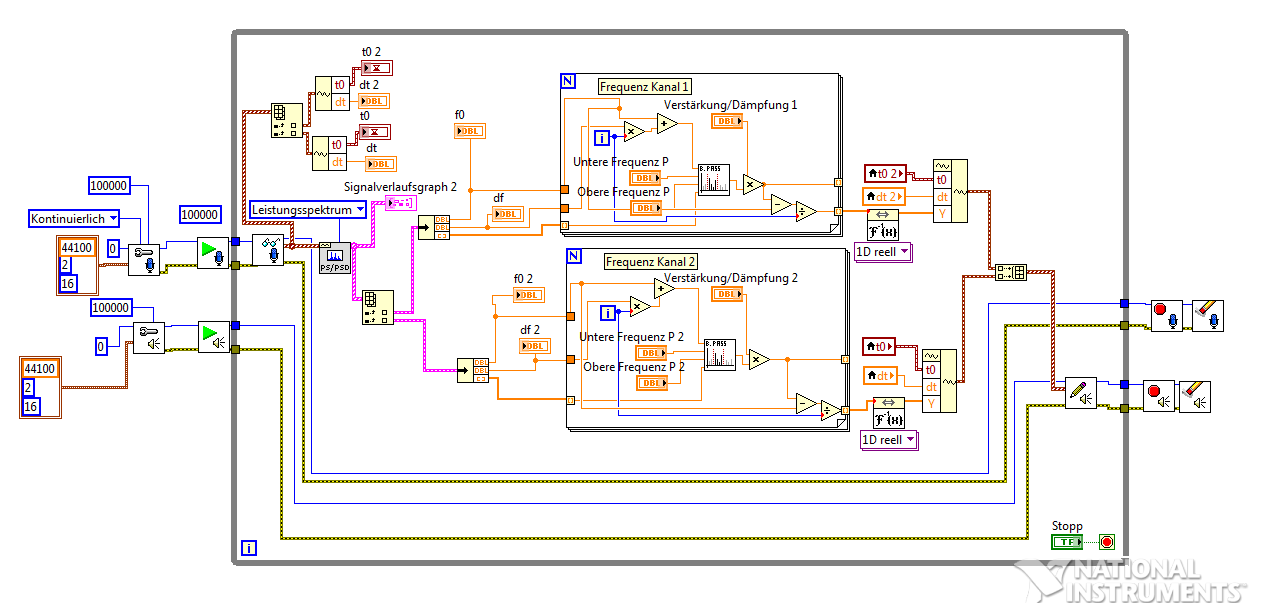1266x603 pixels.
Task: Click the Divide node in Frequenz Kanal 1 loop
Action: pyautogui.click(x=806, y=211)
